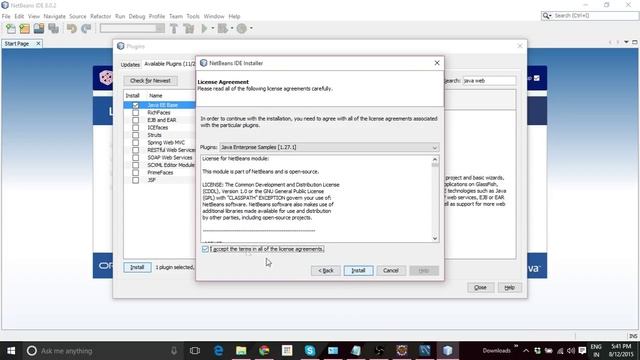Open Skype from the taskbar
Viewport: 640px width, 360px height.
click(x=310, y=351)
